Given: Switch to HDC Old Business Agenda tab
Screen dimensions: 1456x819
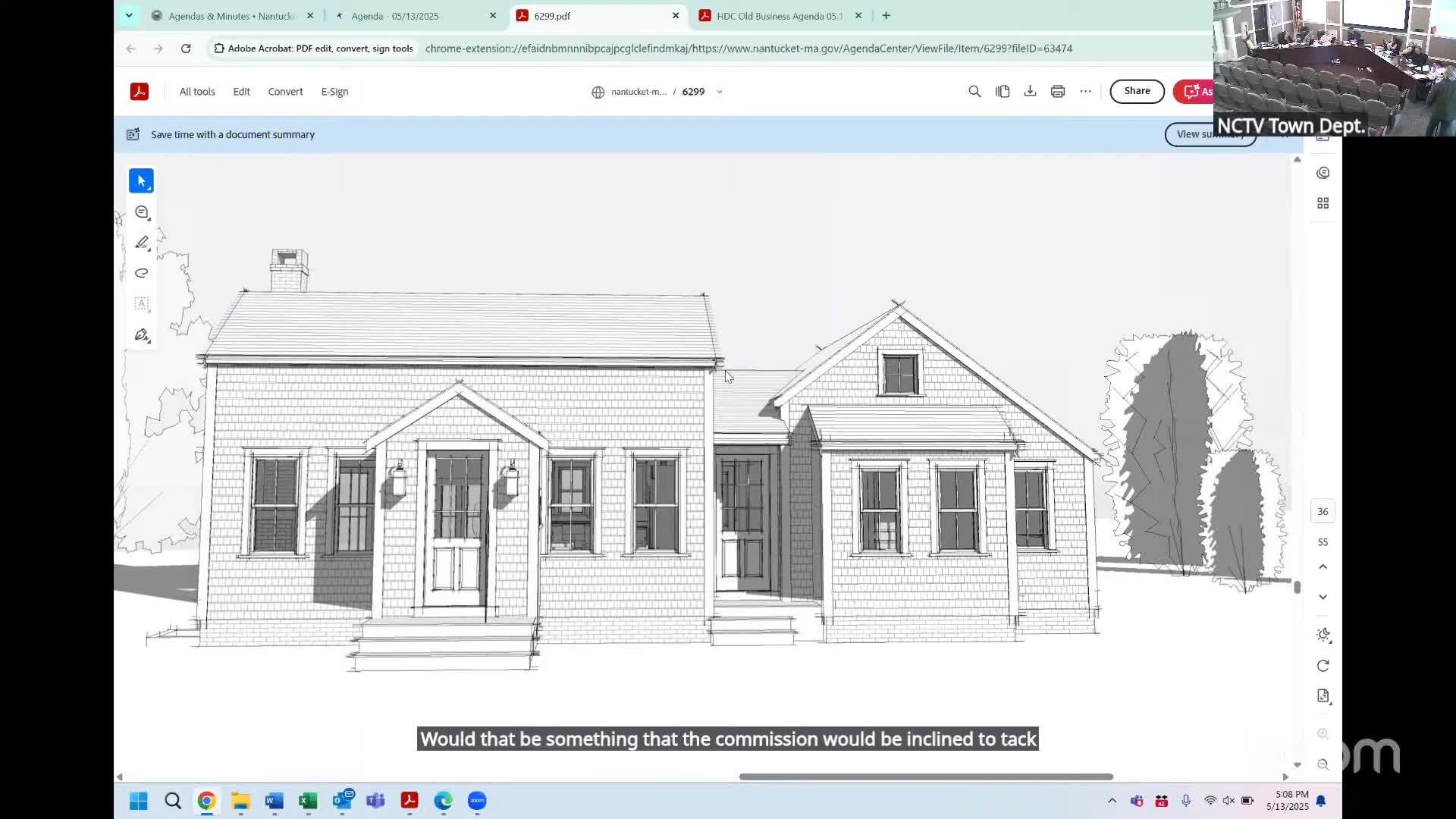Looking at the screenshot, I should 779,16.
